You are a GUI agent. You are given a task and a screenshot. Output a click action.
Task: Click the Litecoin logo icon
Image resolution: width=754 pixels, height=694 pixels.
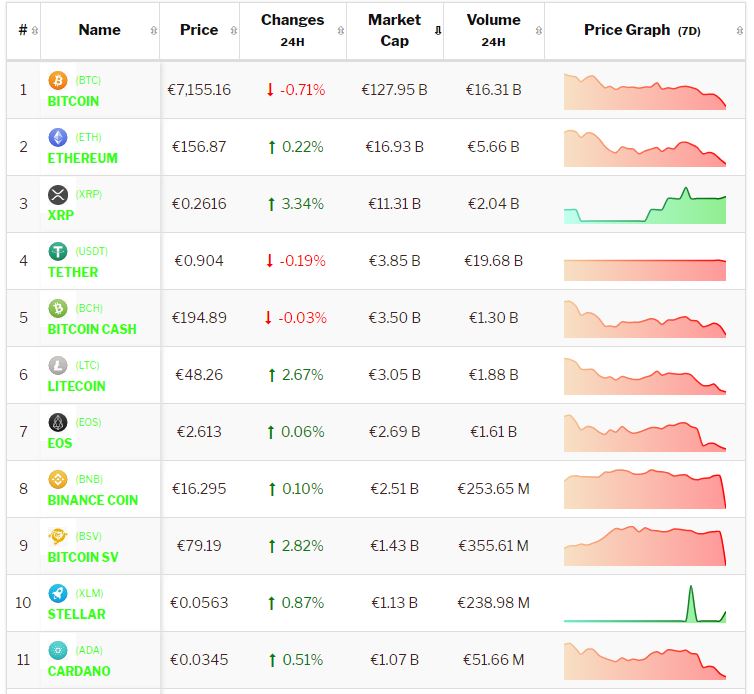(58, 365)
